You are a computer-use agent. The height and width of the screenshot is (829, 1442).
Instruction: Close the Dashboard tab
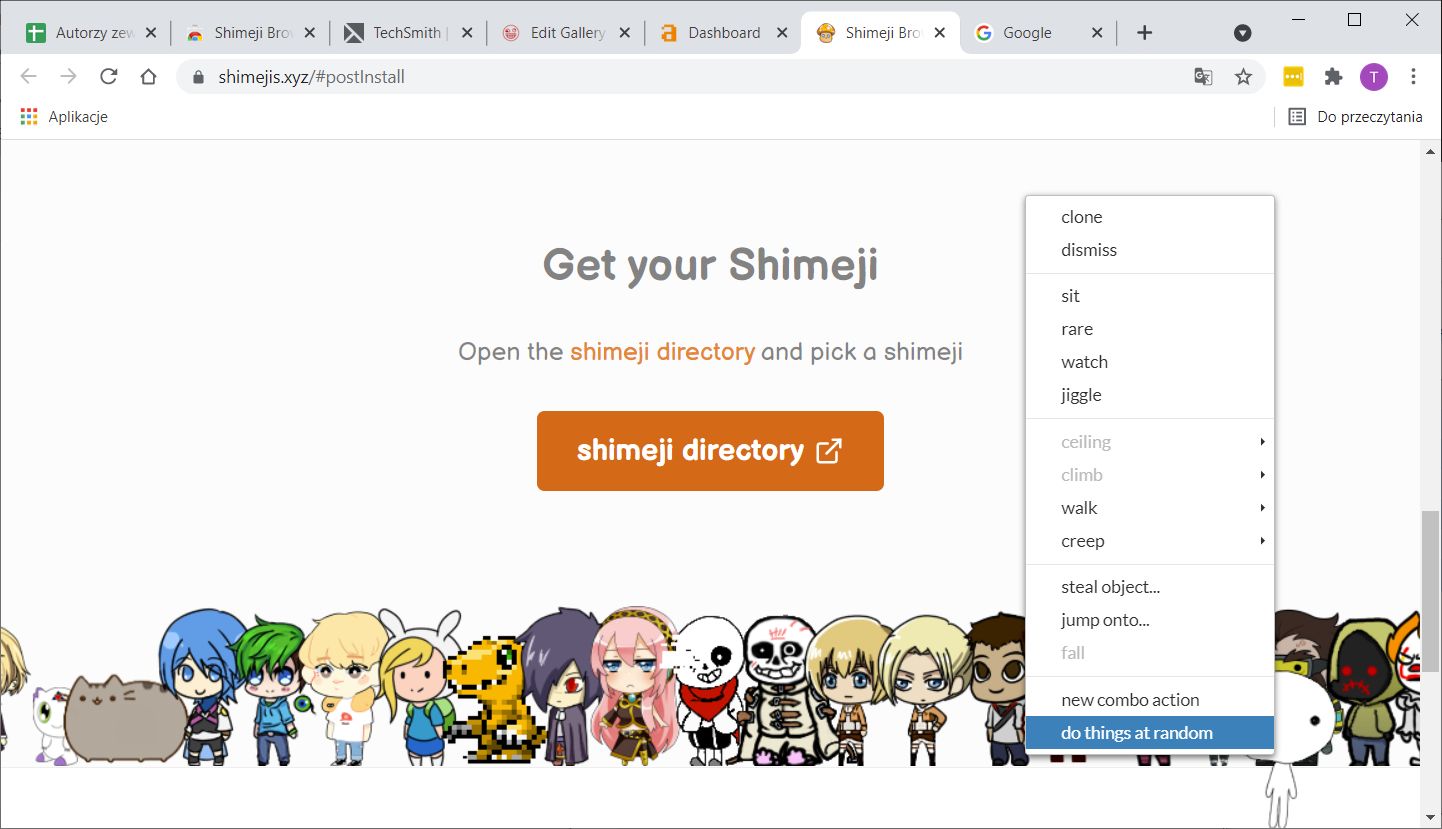[783, 33]
